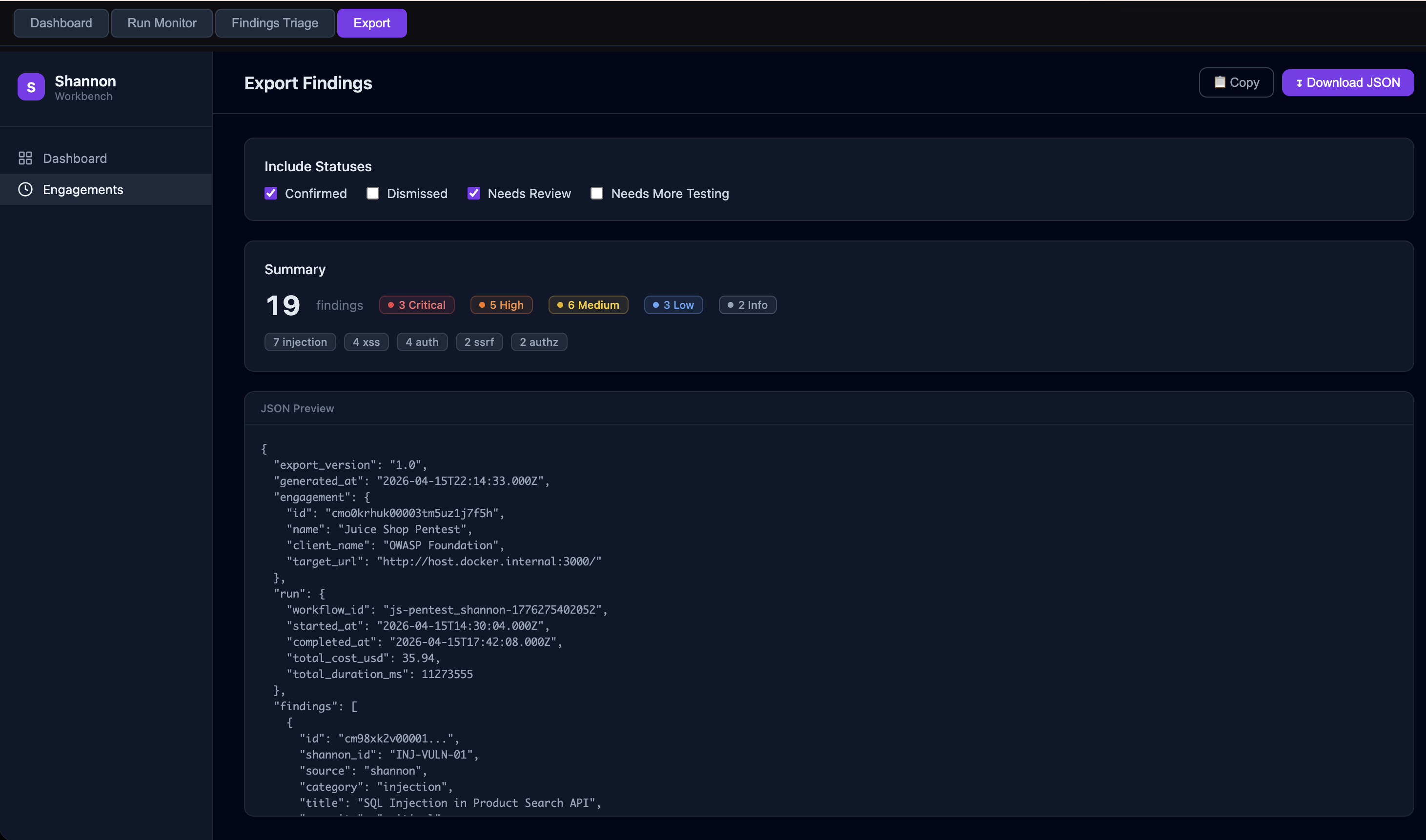Click the Dashboard grid icon in sidebar

(x=25, y=158)
